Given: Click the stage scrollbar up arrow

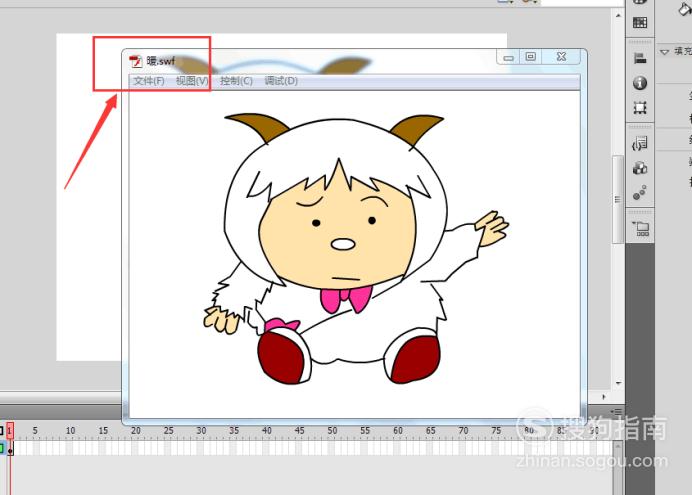Looking at the screenshot, I should (618, 16).
